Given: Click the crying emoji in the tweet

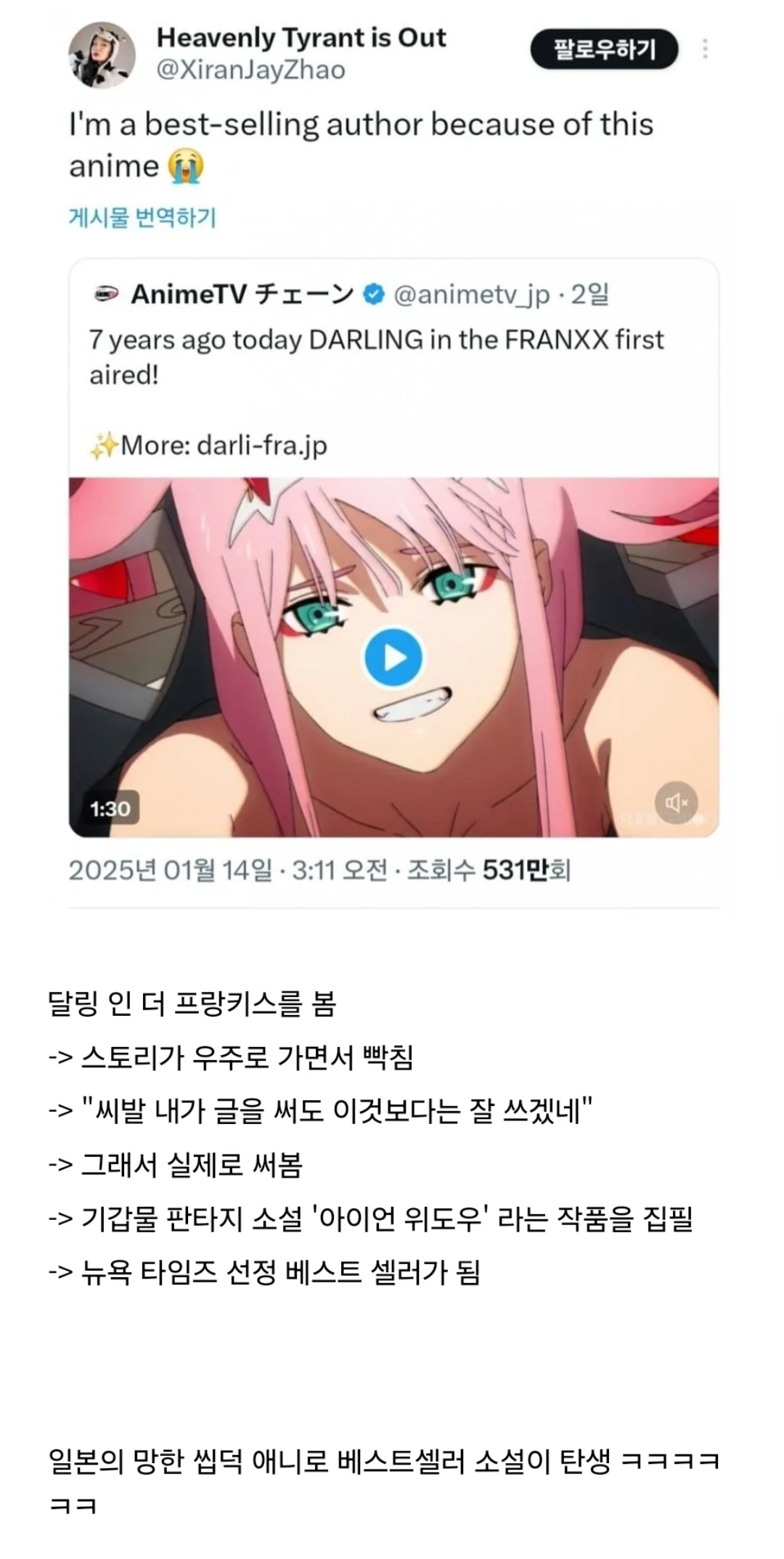Looking at the screenshot, I should point(186,166).
